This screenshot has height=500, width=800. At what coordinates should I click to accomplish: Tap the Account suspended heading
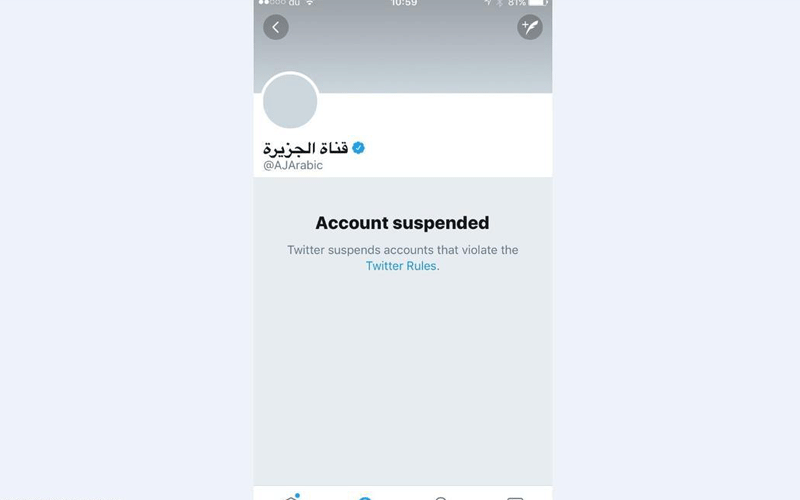[x=402, y=223]
